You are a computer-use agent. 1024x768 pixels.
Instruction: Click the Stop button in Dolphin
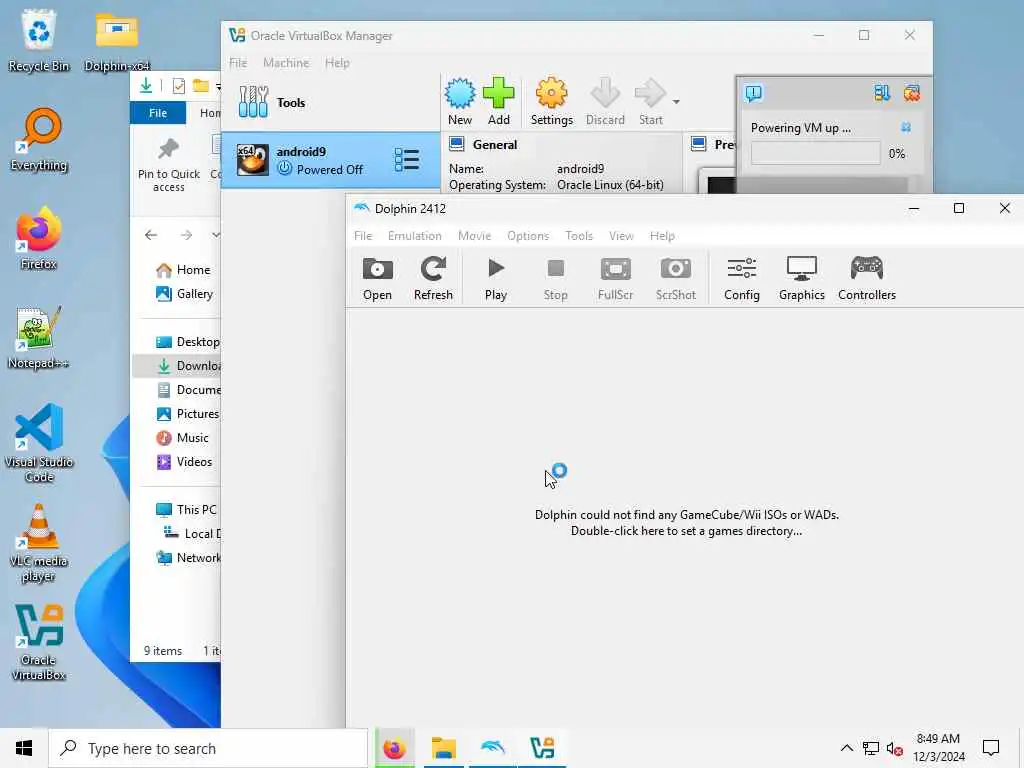coord(556,279)
